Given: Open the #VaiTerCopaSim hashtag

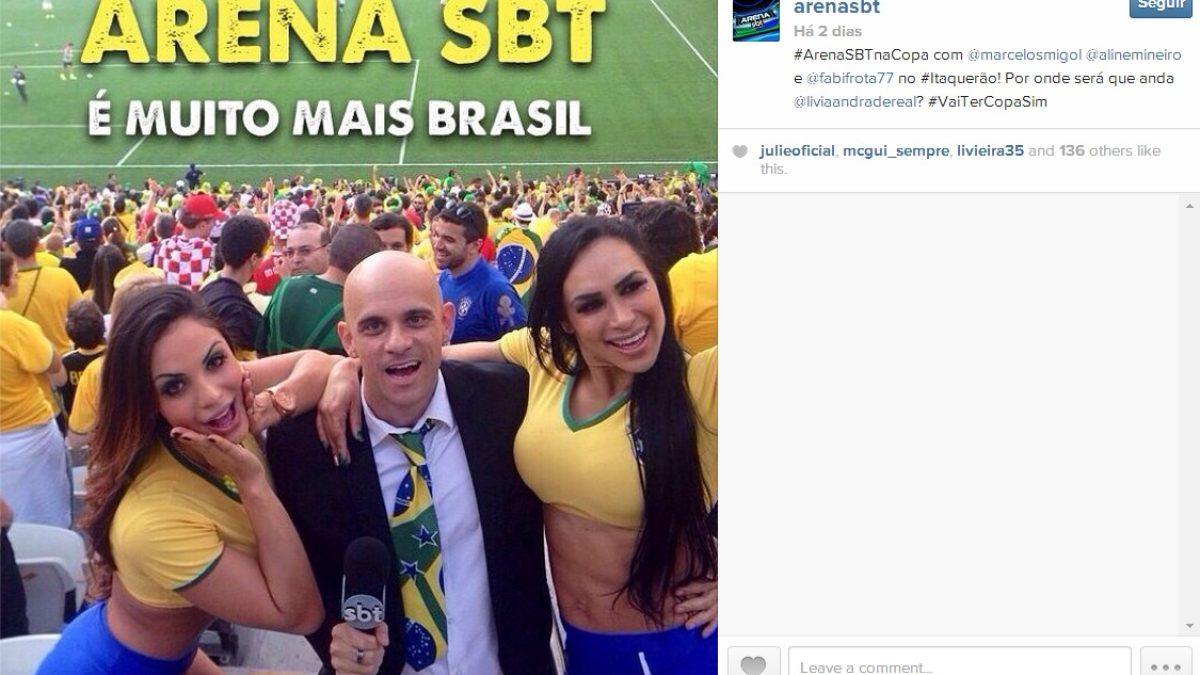Looking at the screenshot, I should (988, 102).
